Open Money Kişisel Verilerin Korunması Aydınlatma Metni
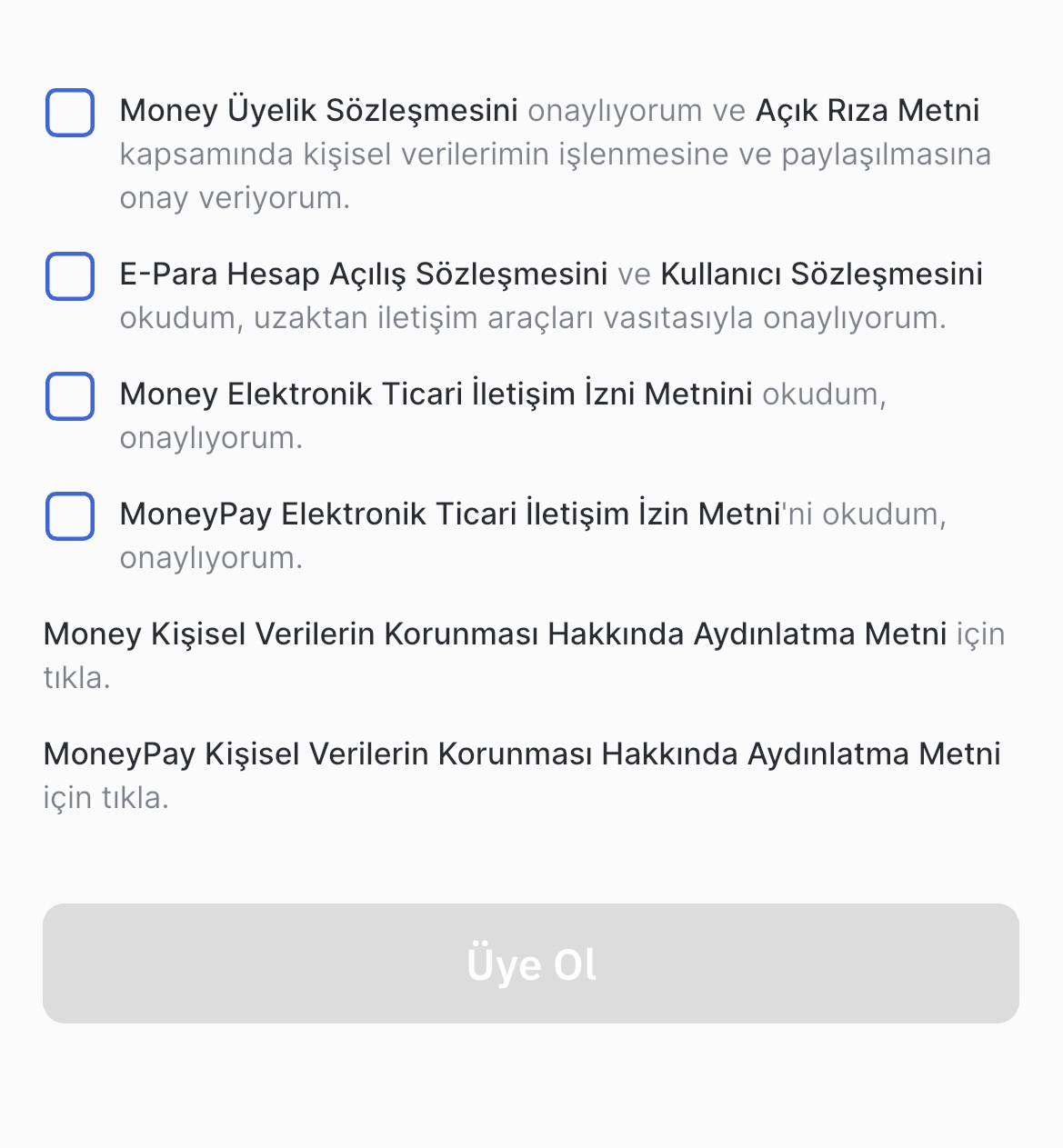1063x1148 pixels. tap(496, 634)
